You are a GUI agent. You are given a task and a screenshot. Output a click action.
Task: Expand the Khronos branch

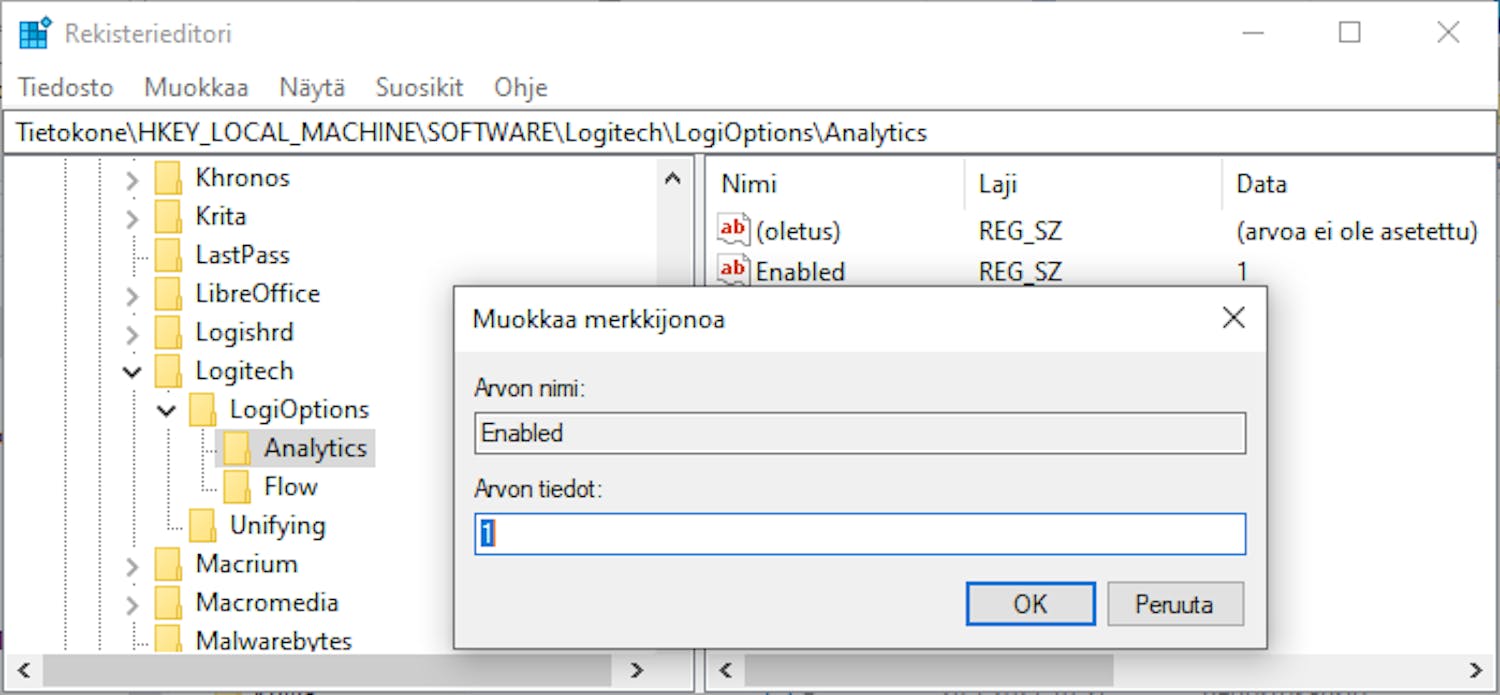point(129,177)
